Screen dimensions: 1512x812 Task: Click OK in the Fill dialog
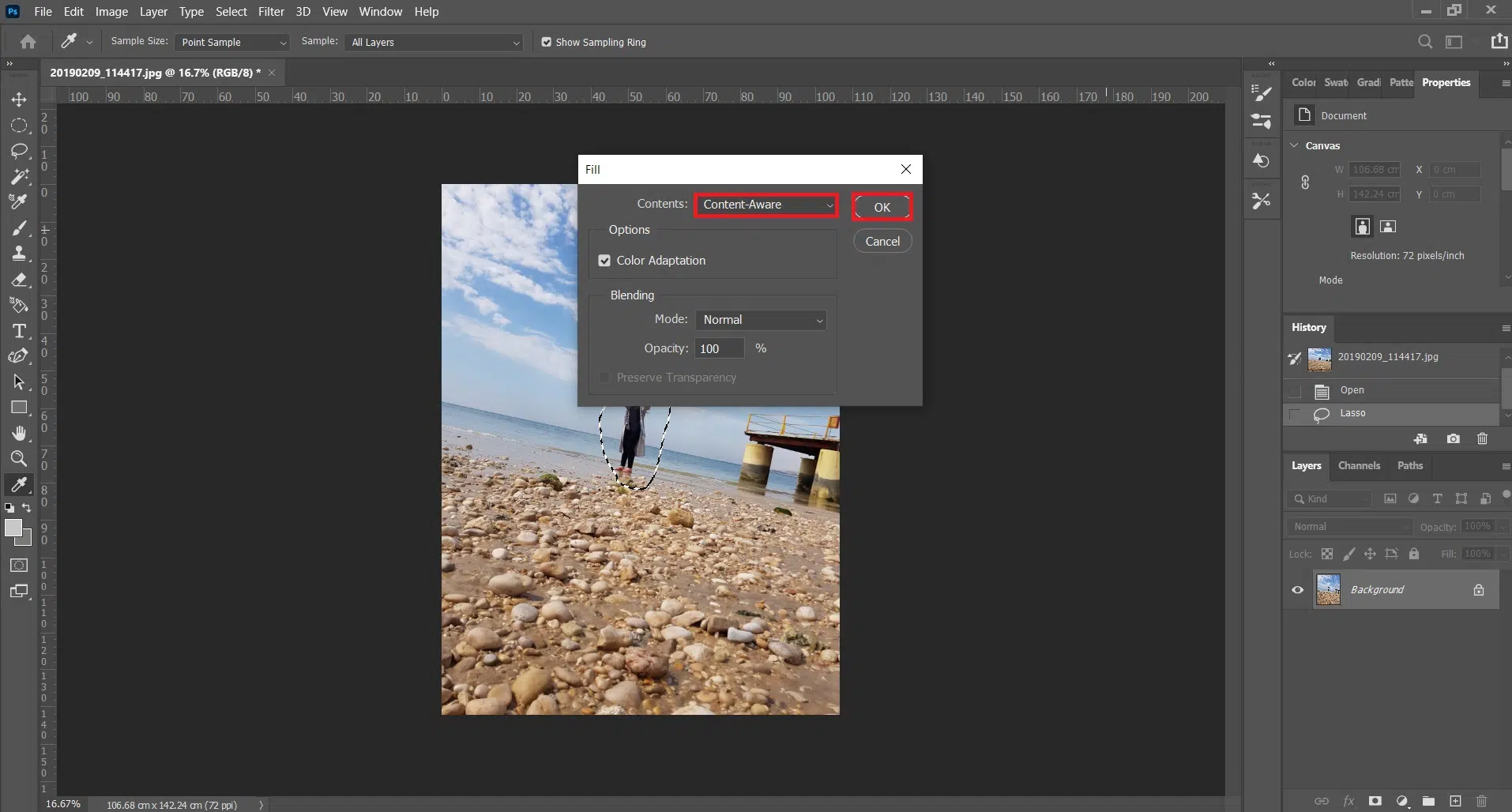click(882, 207)
